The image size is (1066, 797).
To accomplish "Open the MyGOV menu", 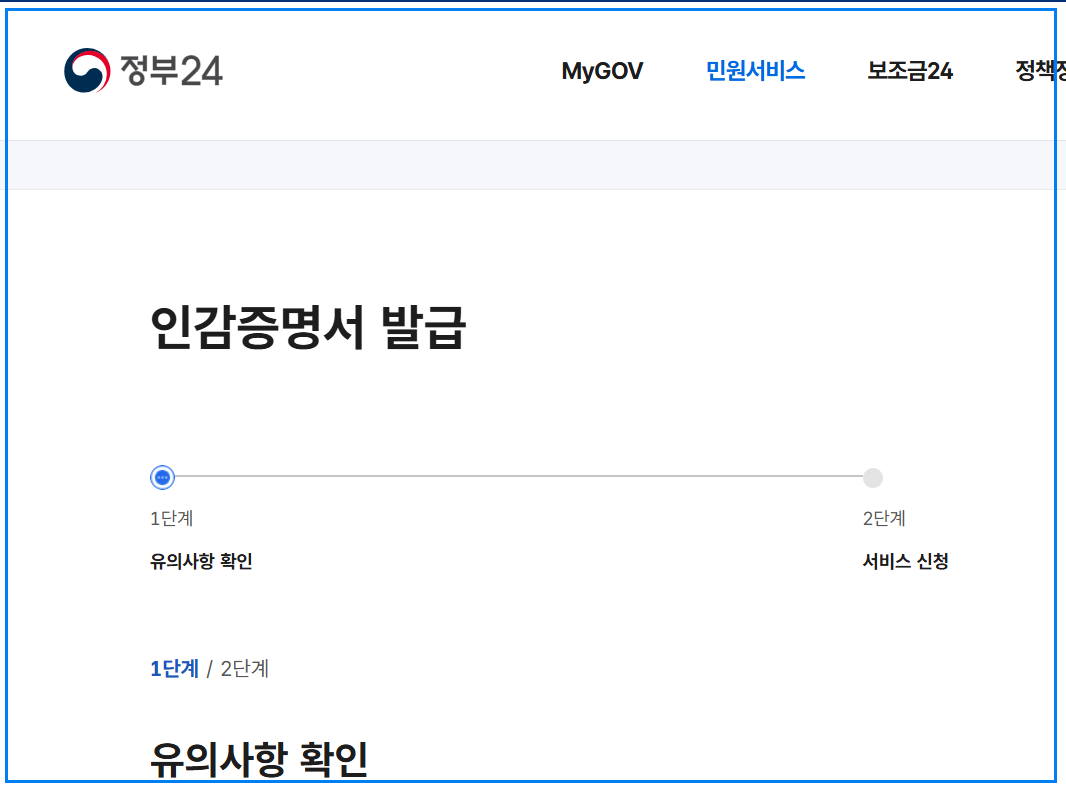I will point(604,71).
